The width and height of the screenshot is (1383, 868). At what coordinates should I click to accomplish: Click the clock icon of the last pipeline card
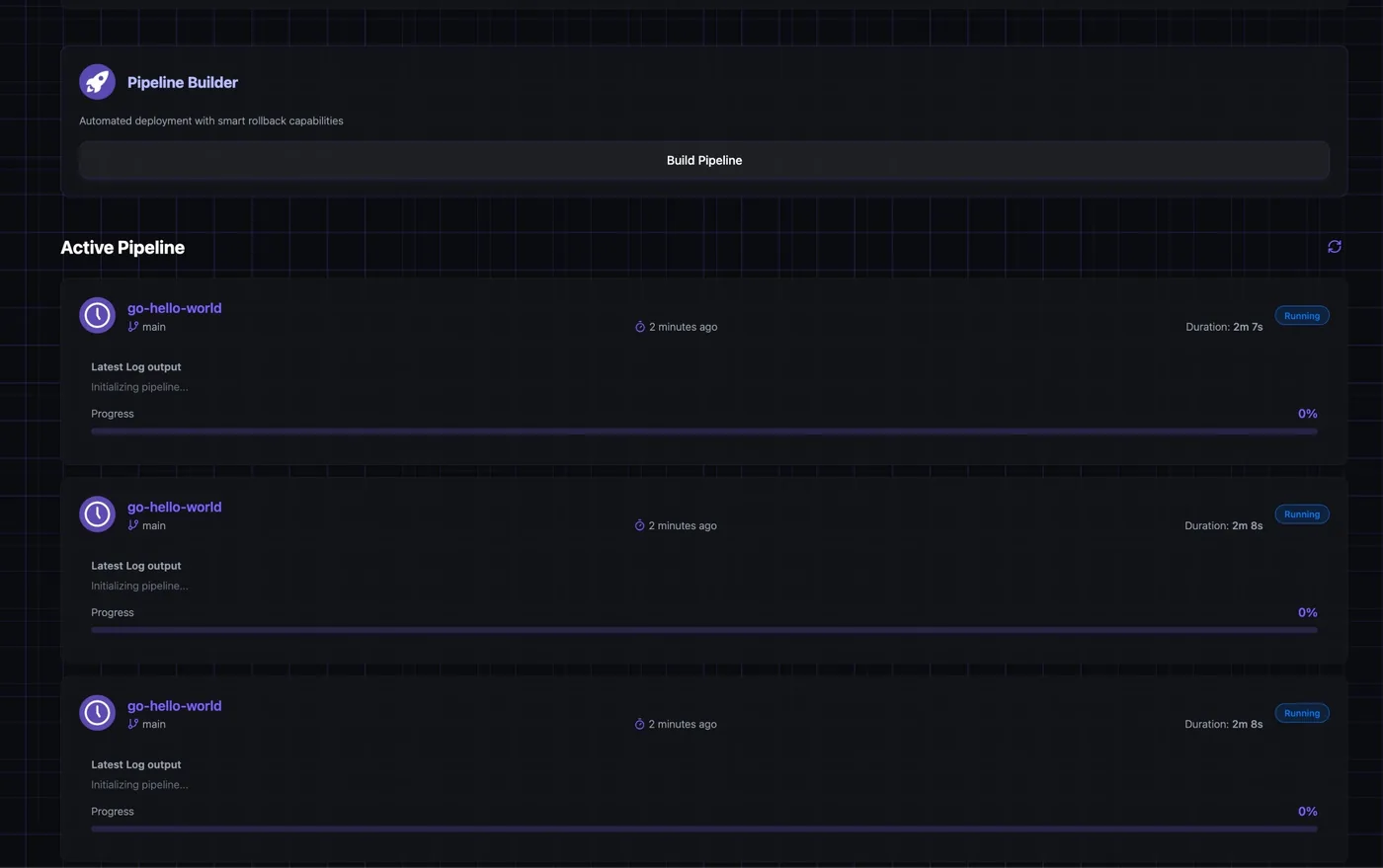click(97, 713)
